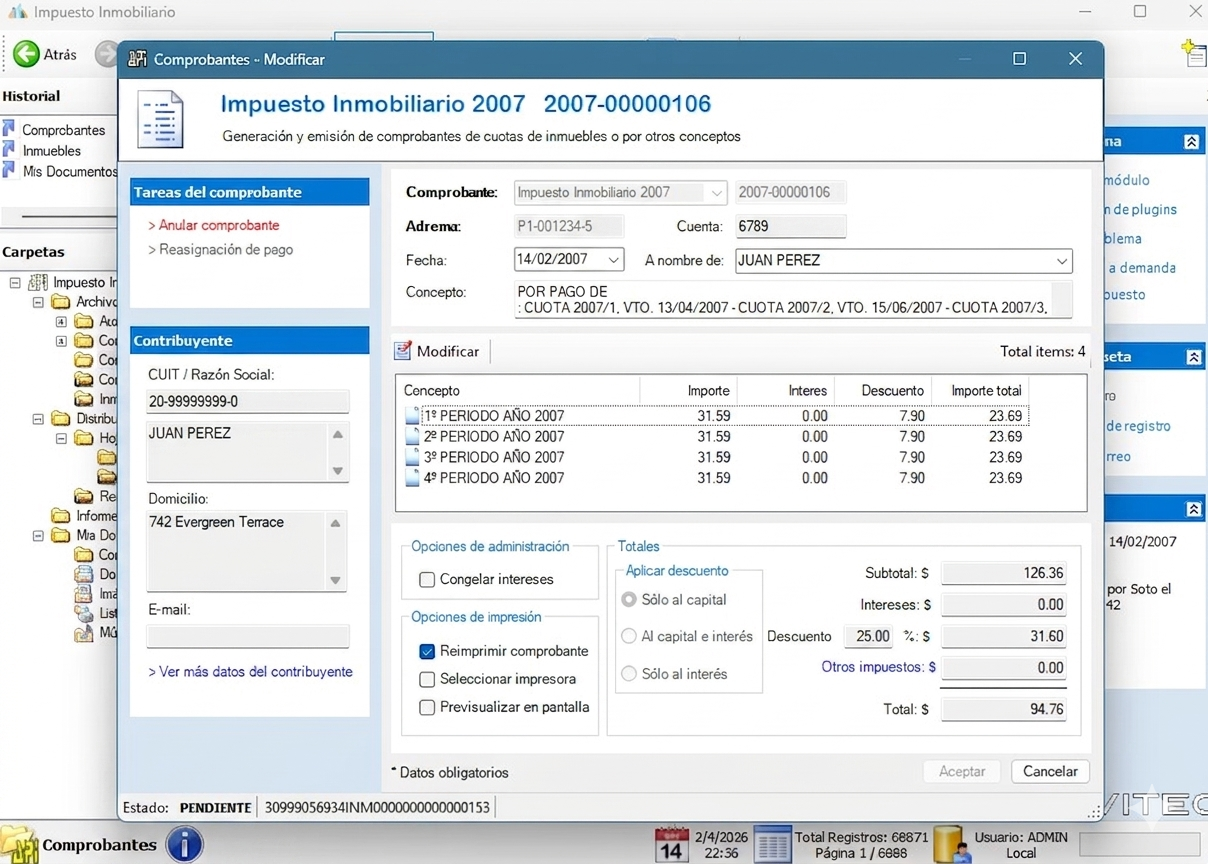Pick the Sólo al interés radio option

(629, 674)
